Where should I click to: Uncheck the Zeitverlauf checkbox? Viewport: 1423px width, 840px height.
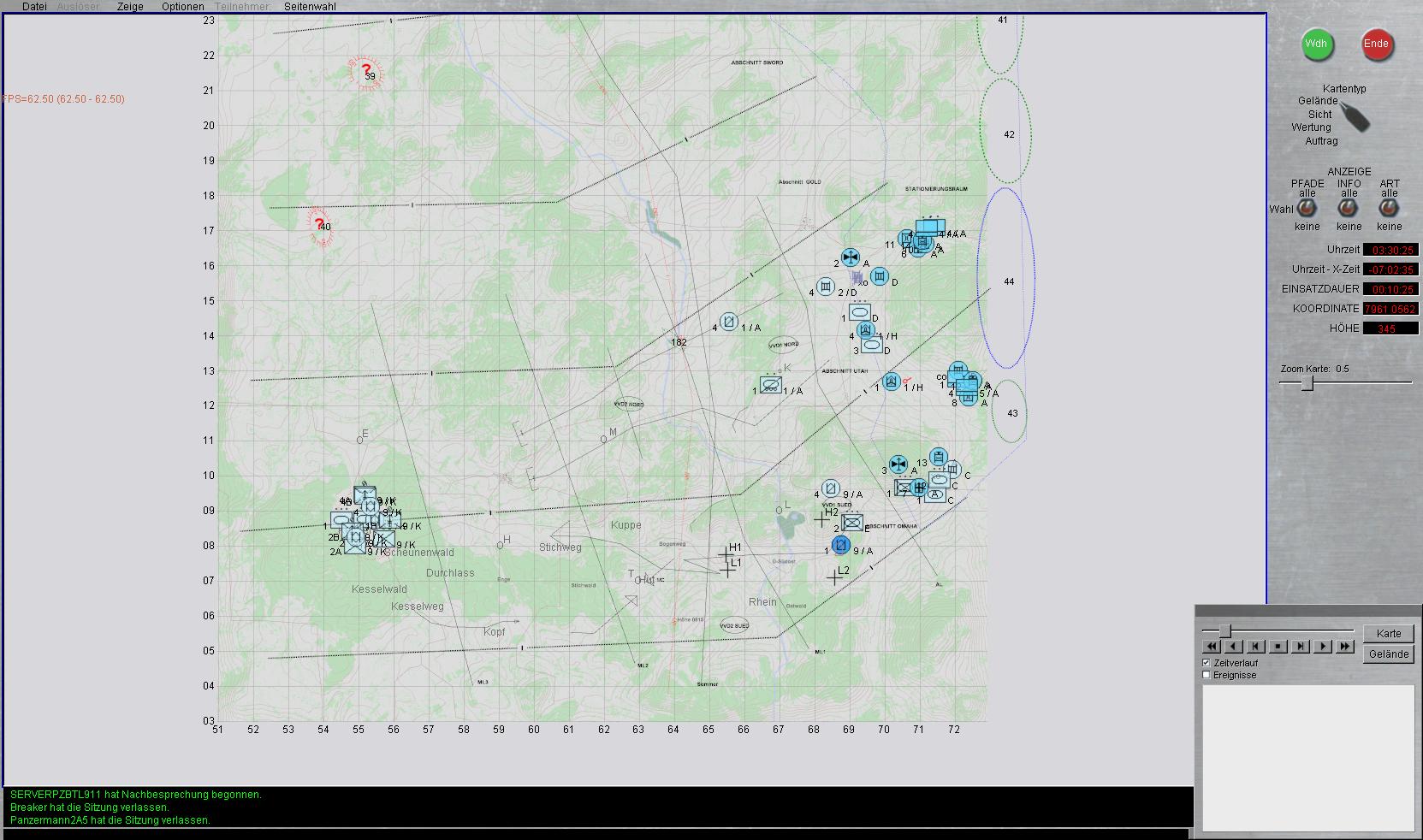pos(1207,663)
